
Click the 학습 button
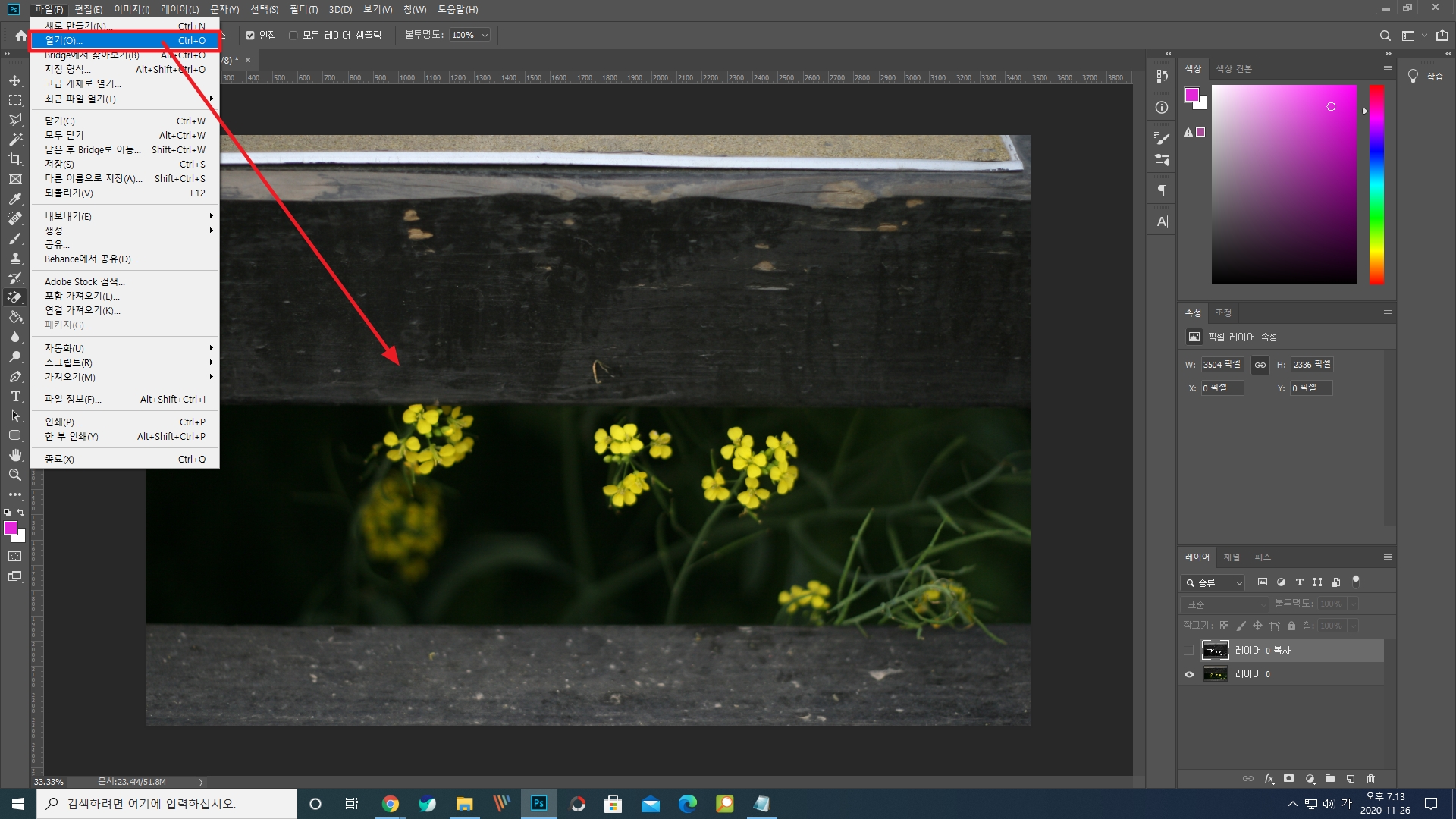click(x=1426, y=77)
